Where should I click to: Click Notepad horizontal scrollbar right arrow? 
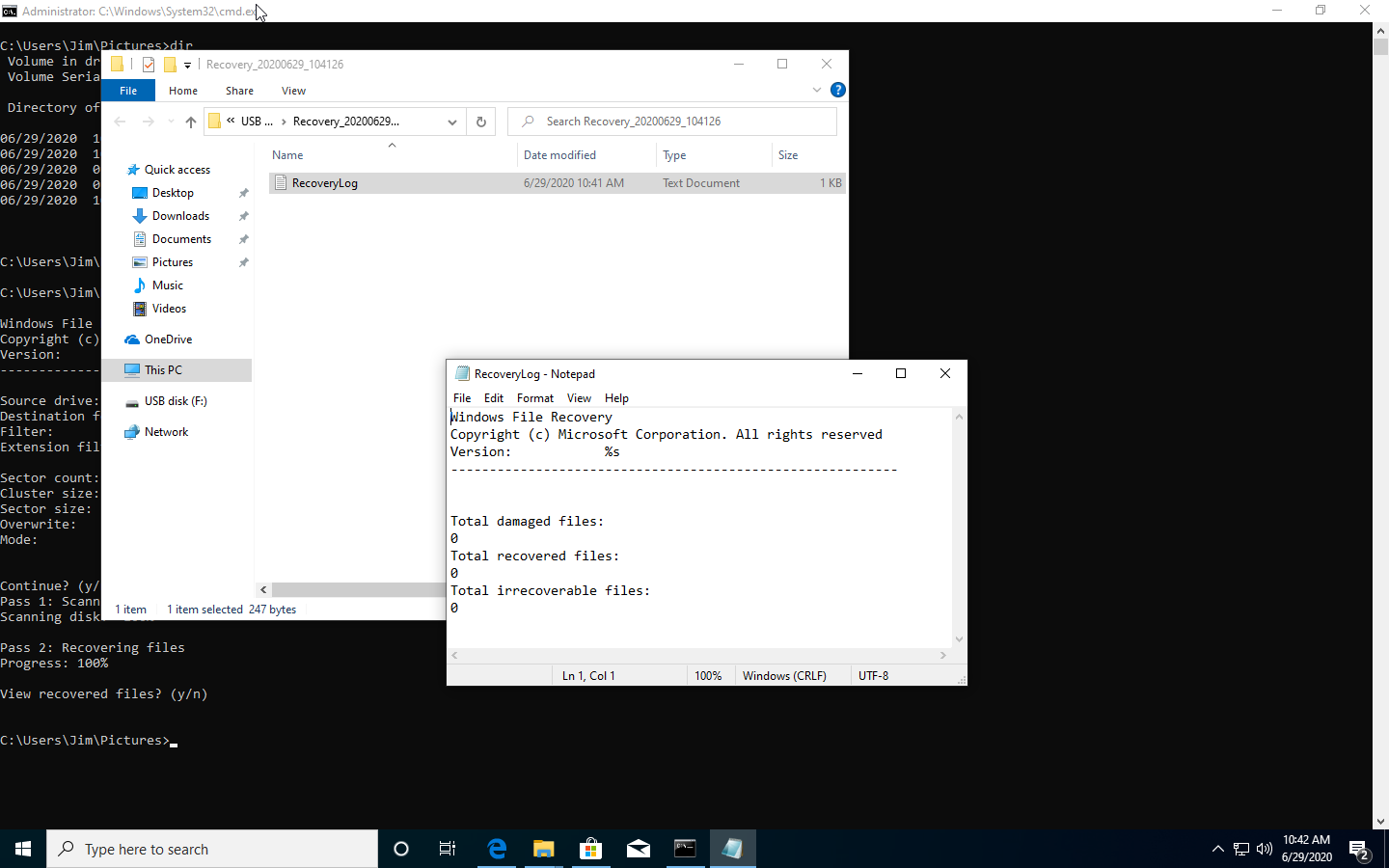pos(943,655)
